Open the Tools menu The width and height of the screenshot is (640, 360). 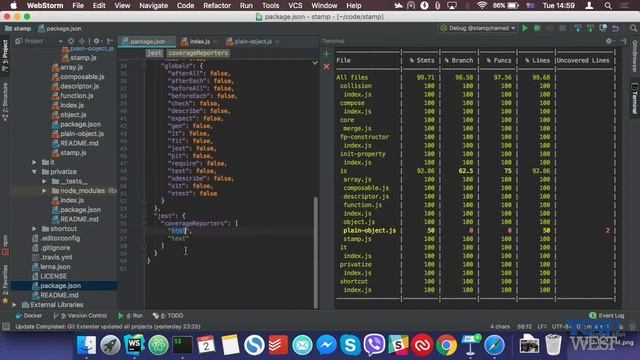270,5
